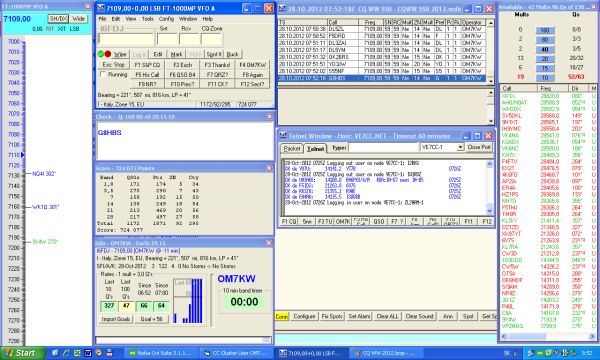600x360 pixels.
Task: Click the Mark button
Action: tap(176, 54)
